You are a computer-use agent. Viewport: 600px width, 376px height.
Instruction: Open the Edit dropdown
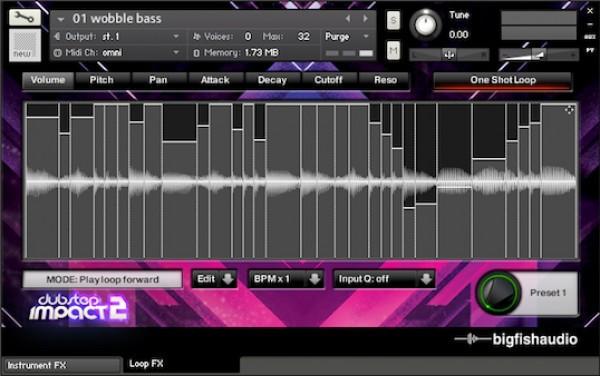click(215, 279)
